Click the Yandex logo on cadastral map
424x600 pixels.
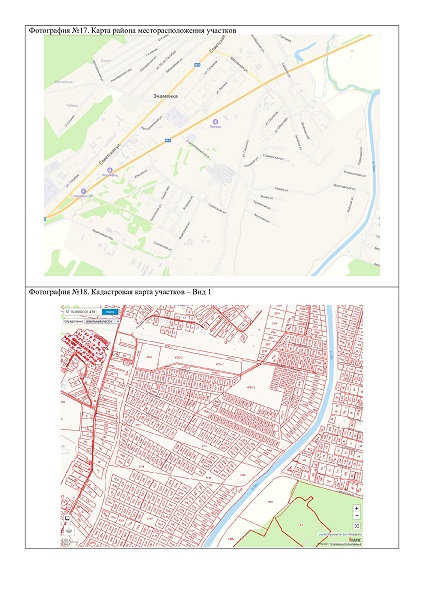click(x=355, y=539)
